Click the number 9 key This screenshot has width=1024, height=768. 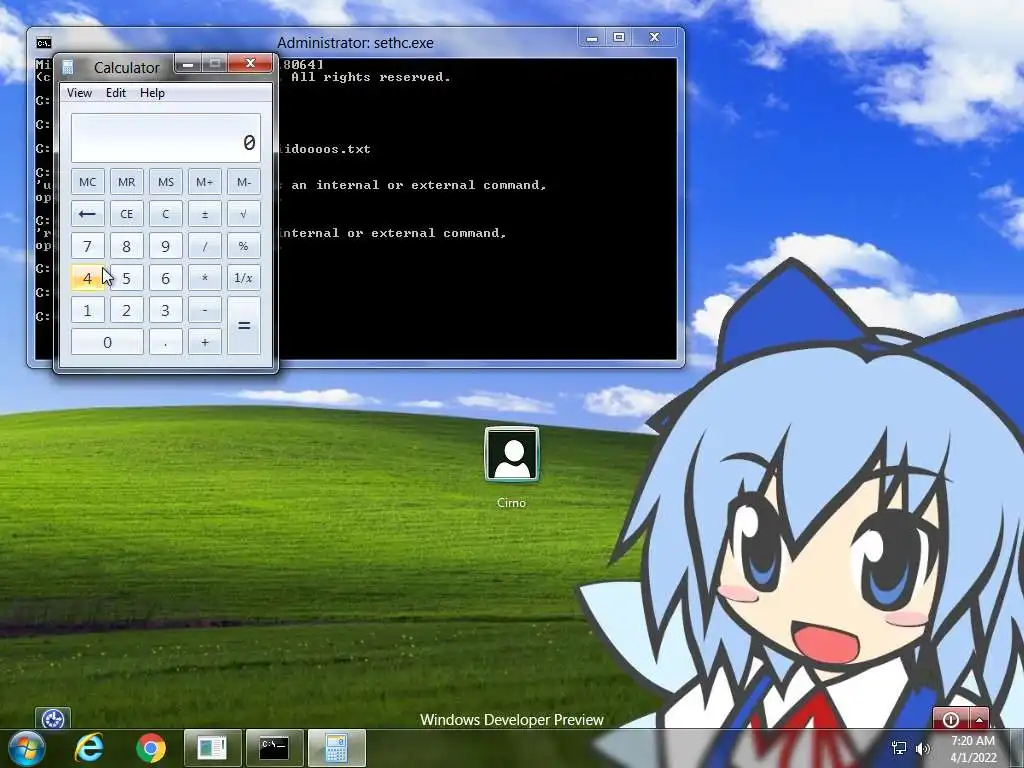coord(165,246)
